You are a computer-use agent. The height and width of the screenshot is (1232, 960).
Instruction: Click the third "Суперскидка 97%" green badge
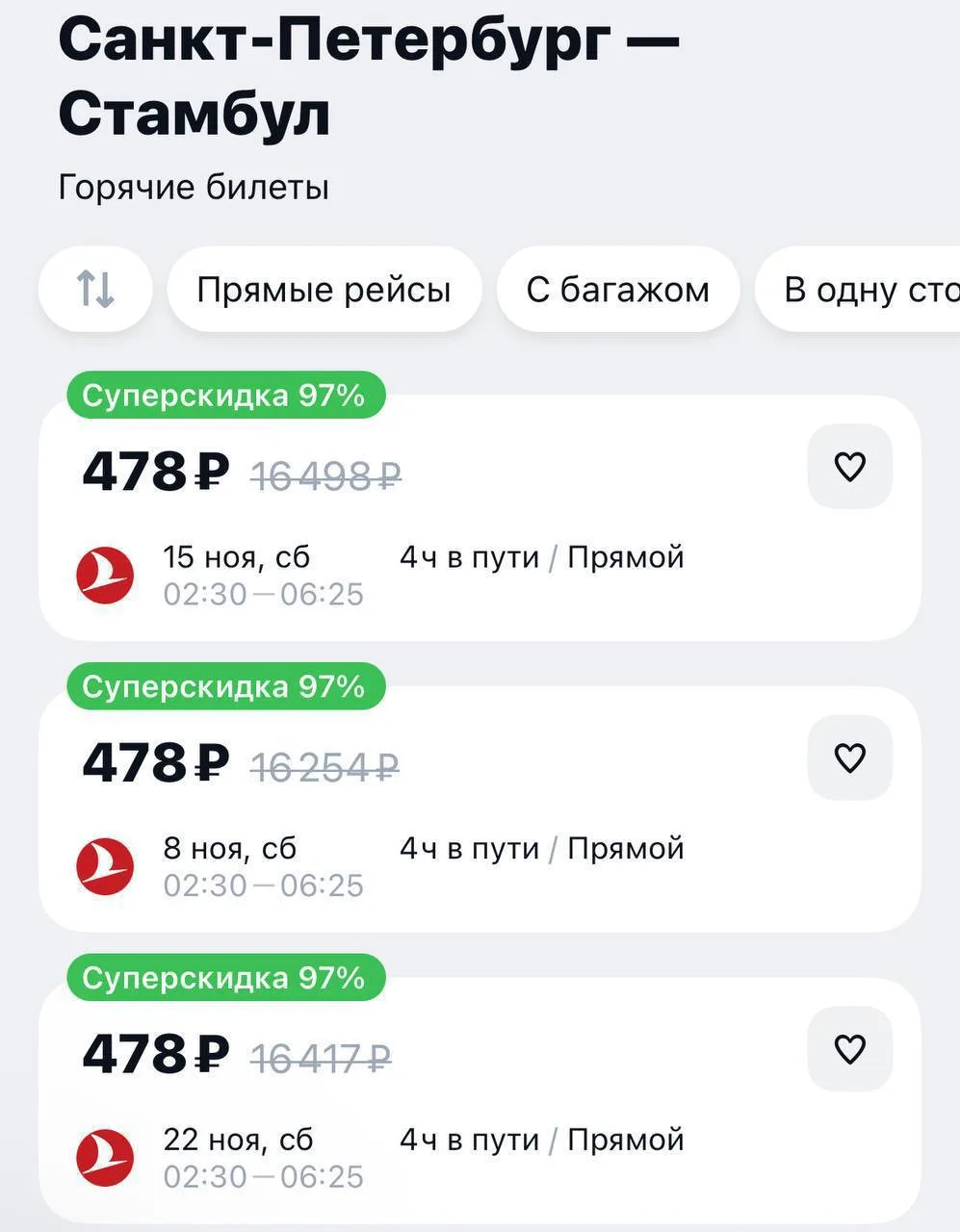click(225, 979)
